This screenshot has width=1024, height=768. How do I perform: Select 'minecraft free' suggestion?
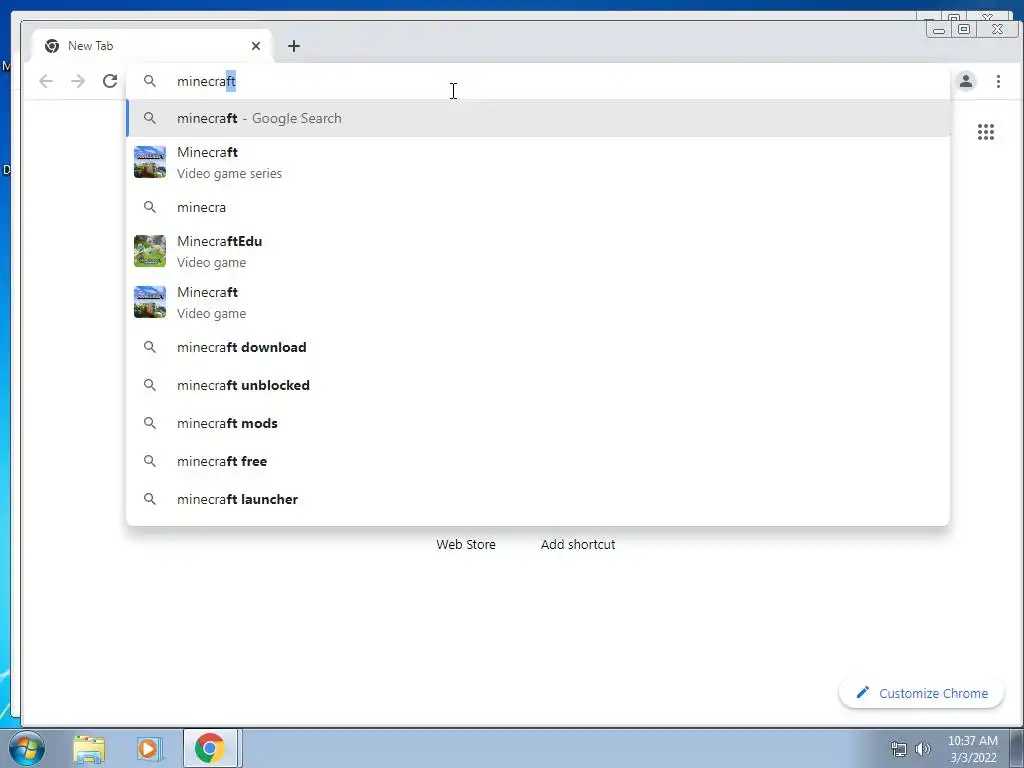(538, 461)
